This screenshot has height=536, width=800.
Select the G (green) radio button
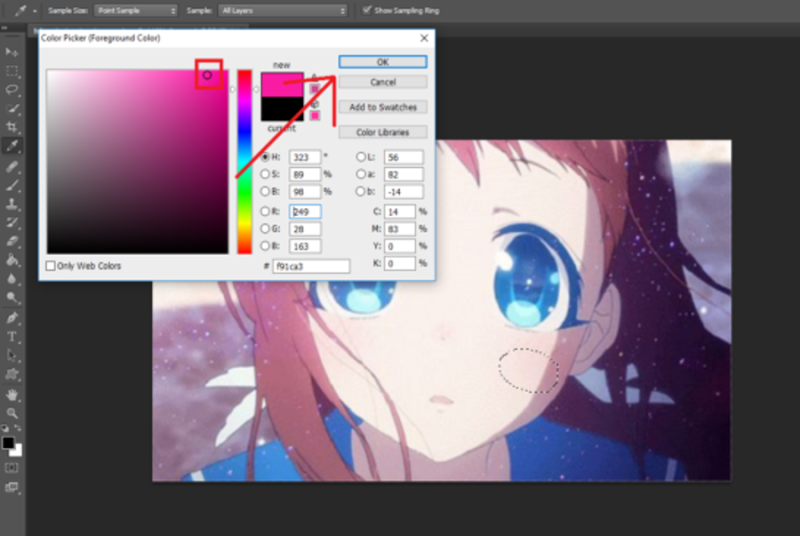coord(265,228)
